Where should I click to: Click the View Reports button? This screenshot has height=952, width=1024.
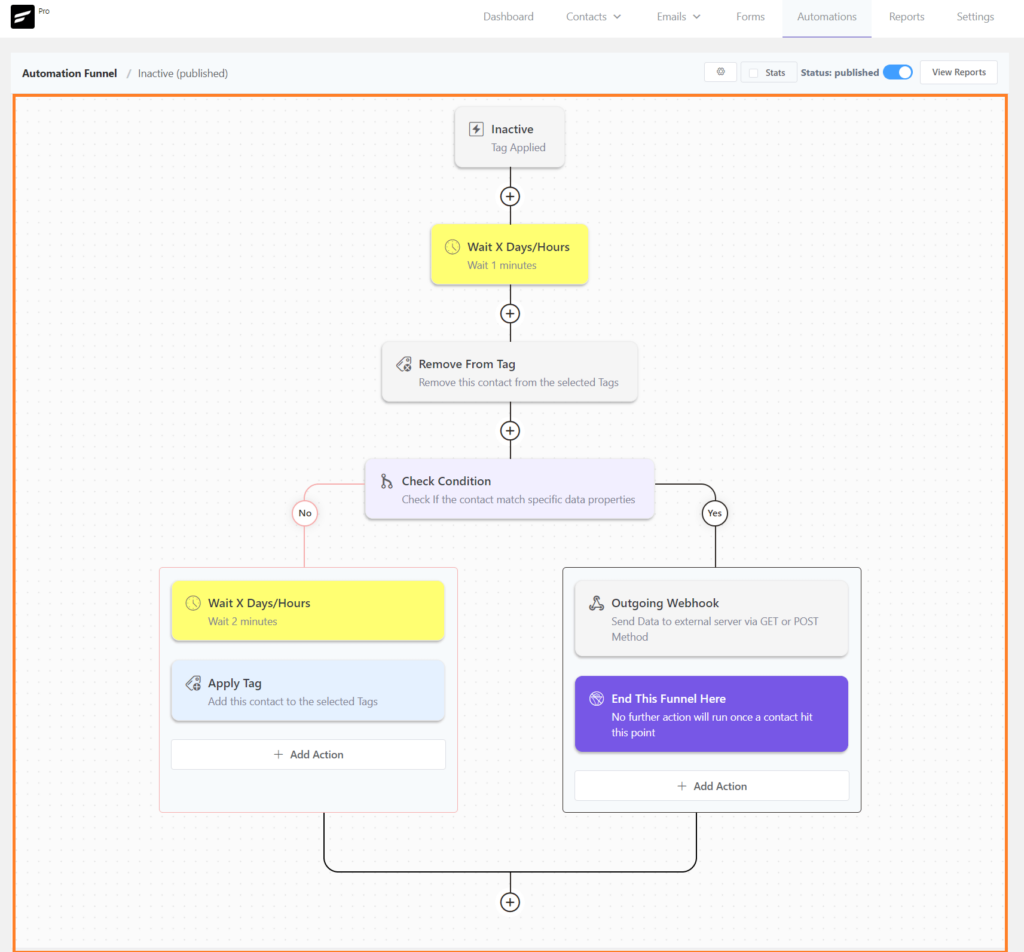click(x=958, y=72)
